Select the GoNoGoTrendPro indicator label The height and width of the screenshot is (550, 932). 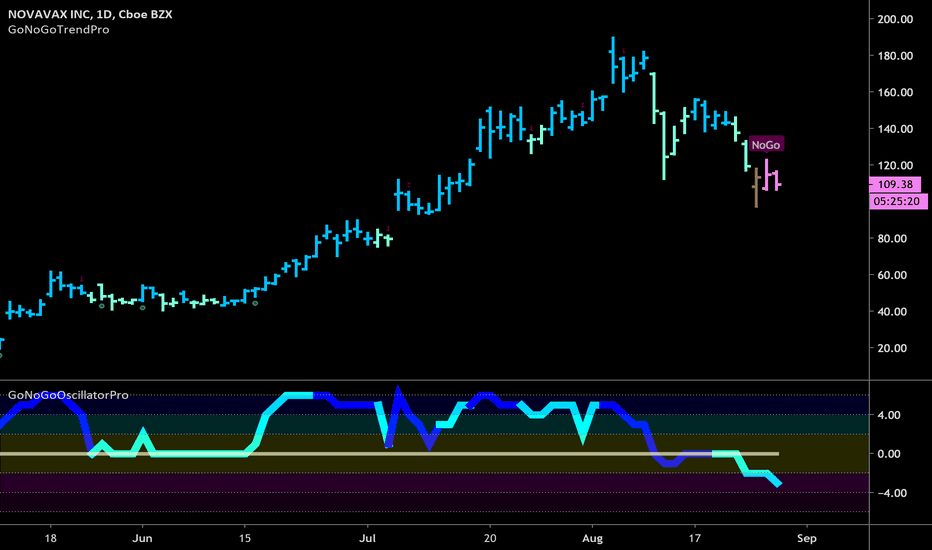pos(58,29)
